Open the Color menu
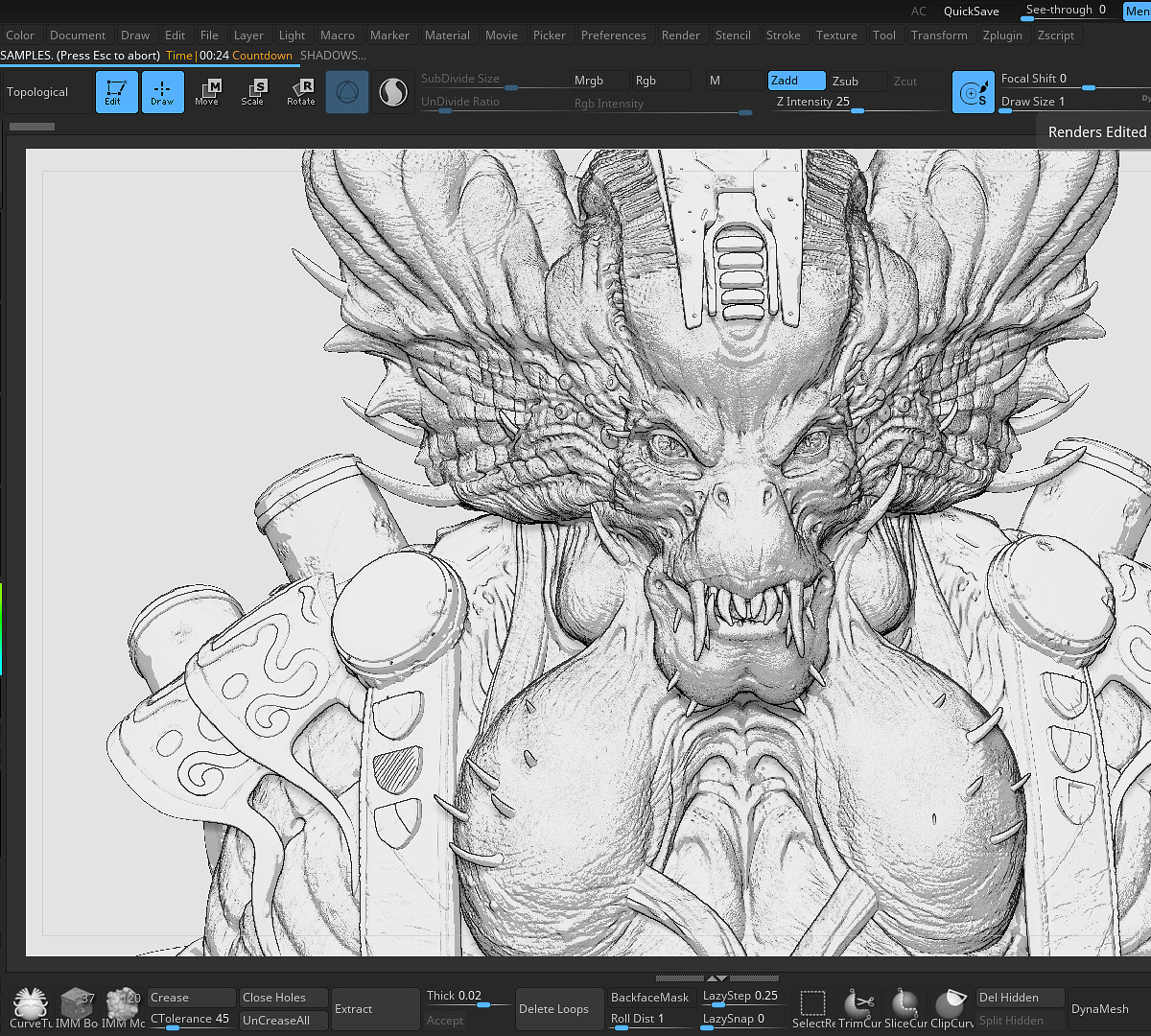The width and height of the screenshot is (1151, 1036). pos(20,35)
